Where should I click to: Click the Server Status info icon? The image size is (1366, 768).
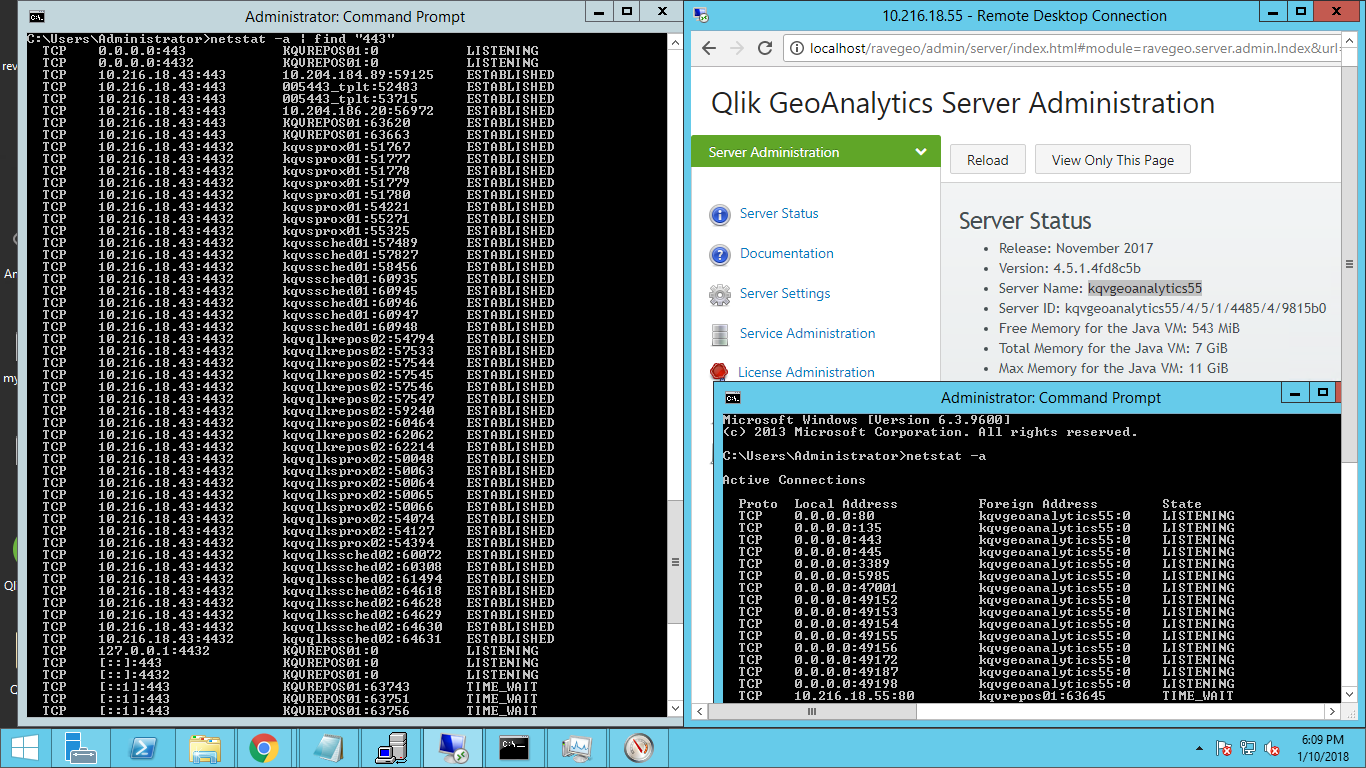point(720,215)
